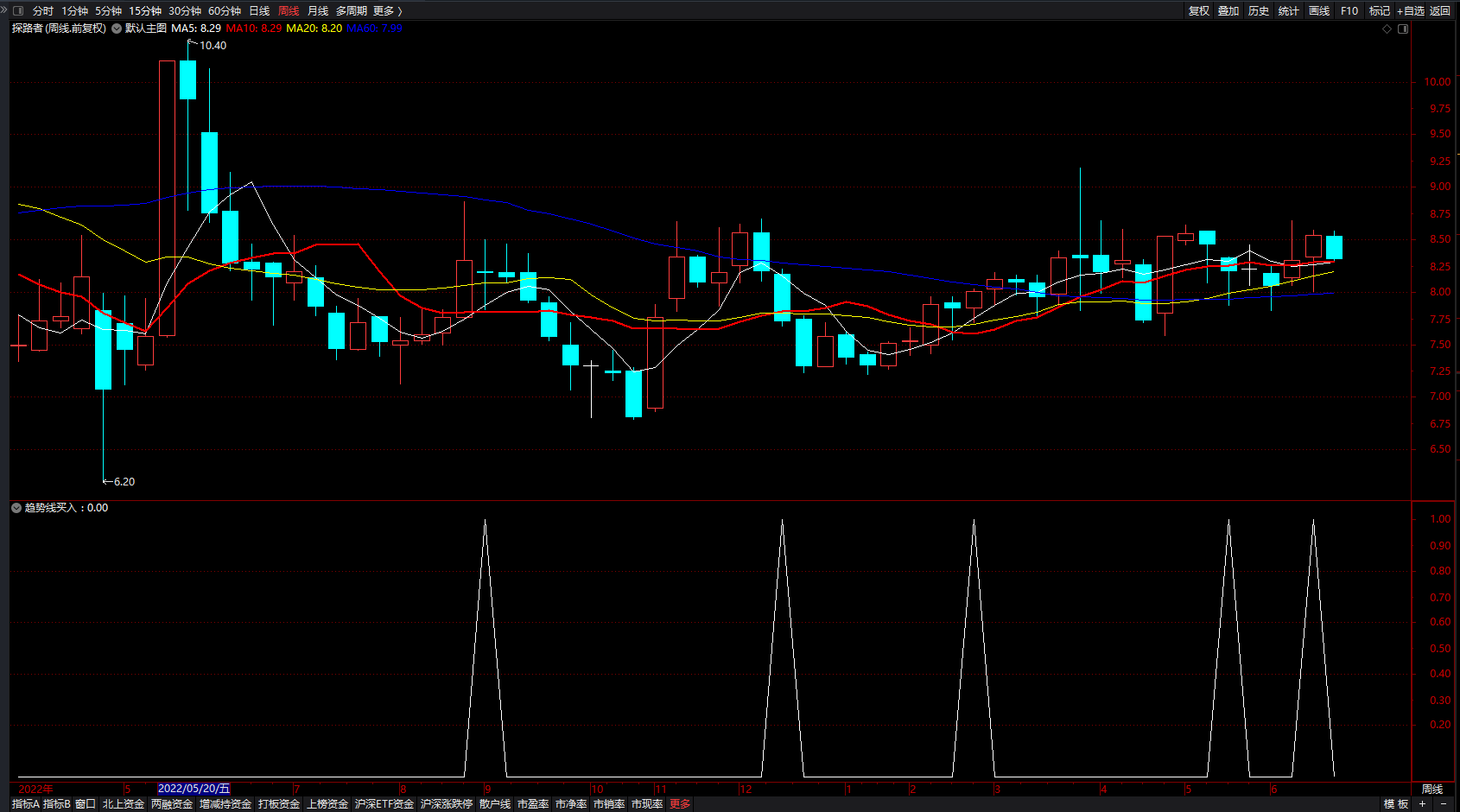The image size is (1460, 812).
Task: Click the double-chevron sidebar expand icon
Action: point(4,10)
